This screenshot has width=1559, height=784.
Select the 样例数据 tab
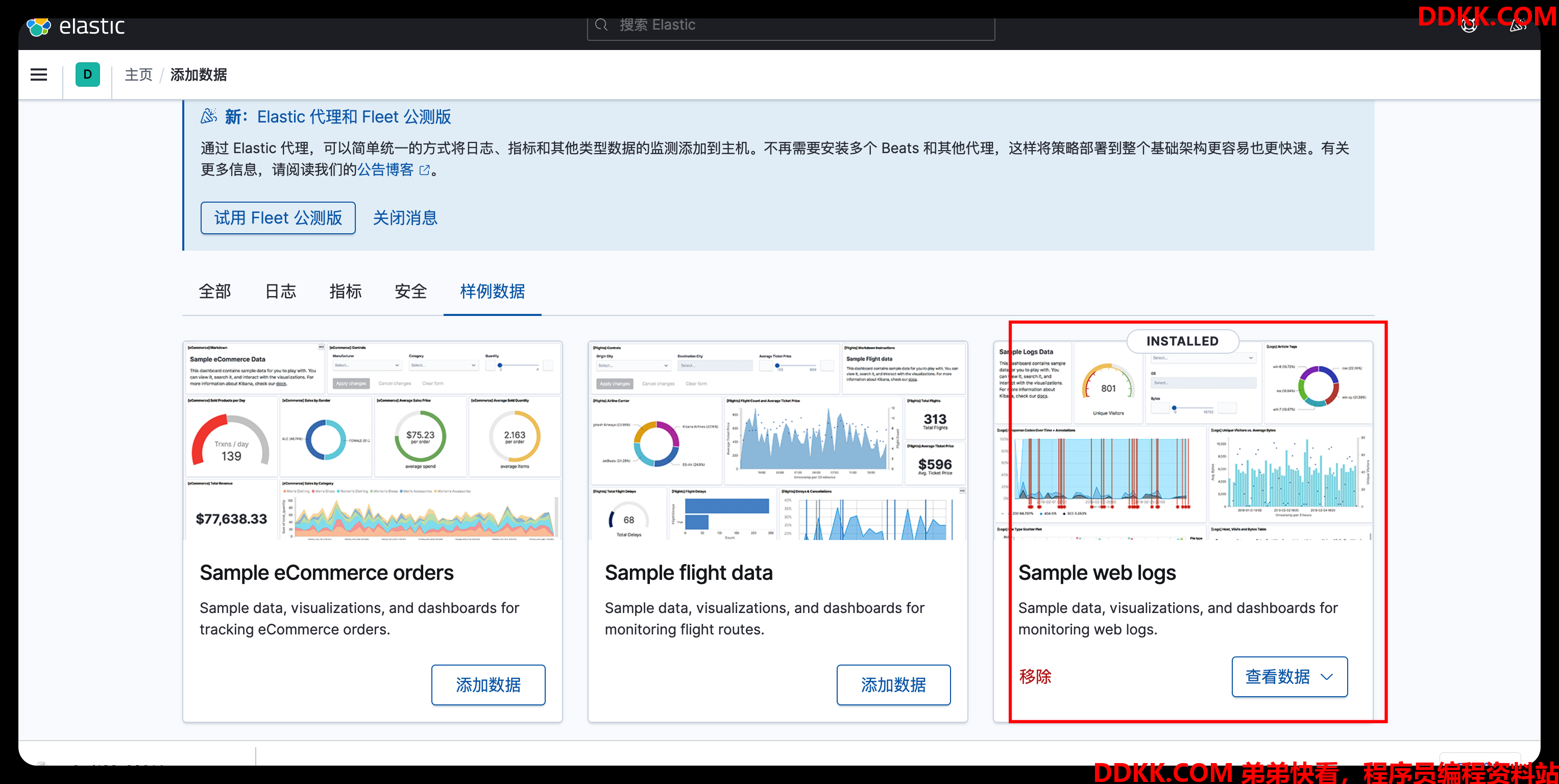point(492,291)
